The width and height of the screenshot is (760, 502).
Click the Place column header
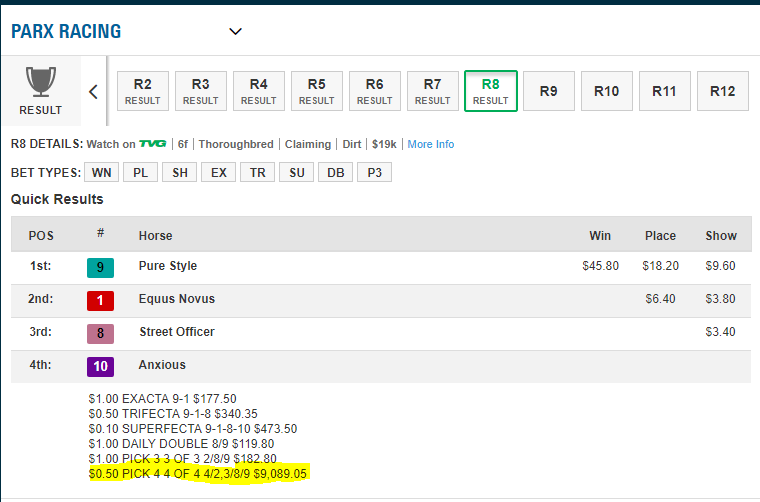point(660,236)
